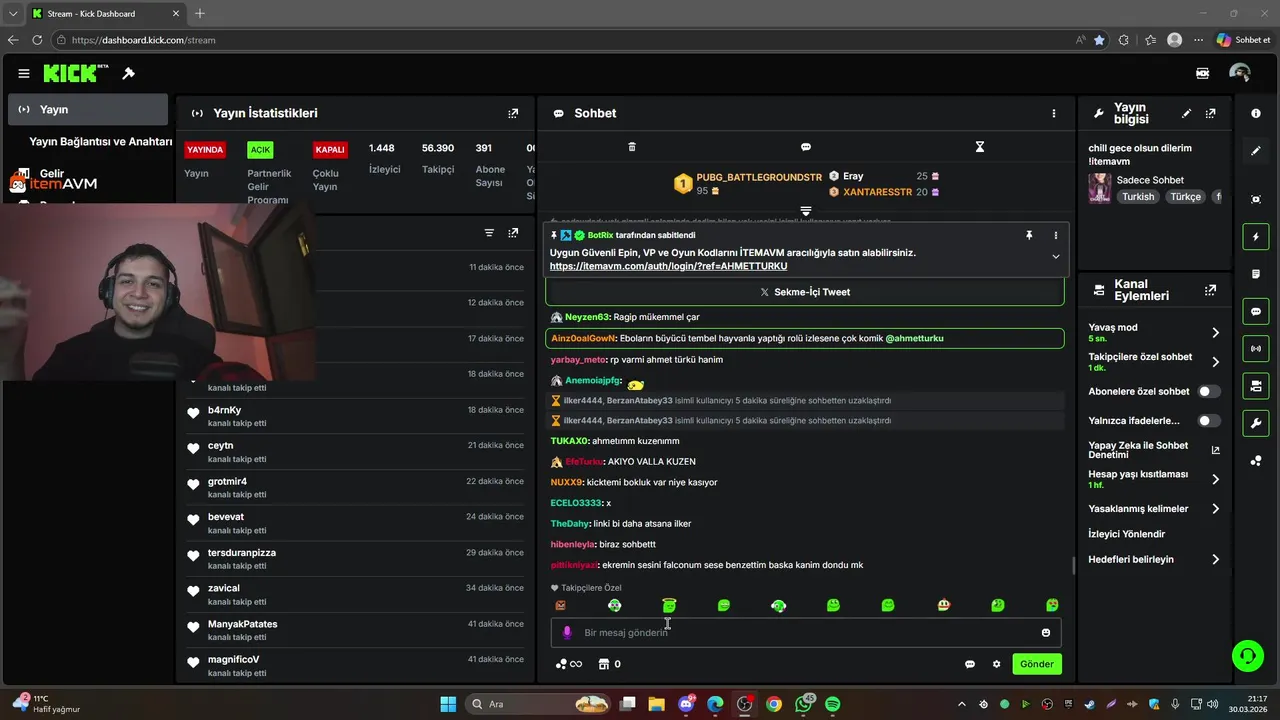
Task: Open the pinned message three-dot options
Action: [x=1055, y=235]
